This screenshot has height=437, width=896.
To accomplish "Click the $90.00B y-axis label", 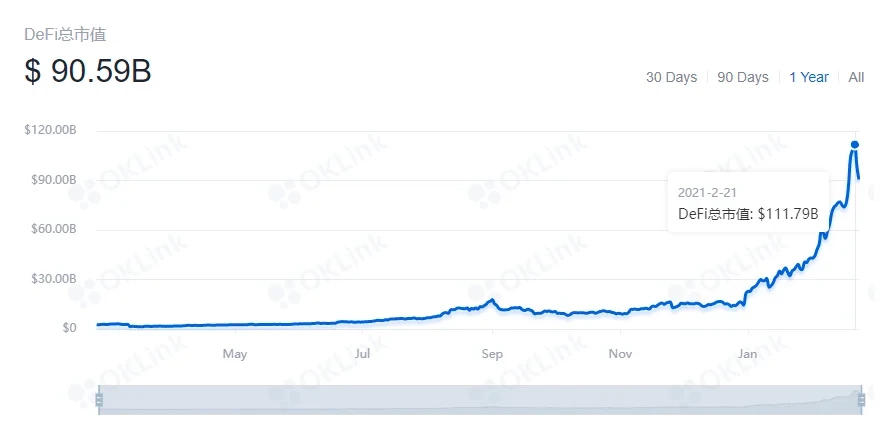I will coord(54,180).
